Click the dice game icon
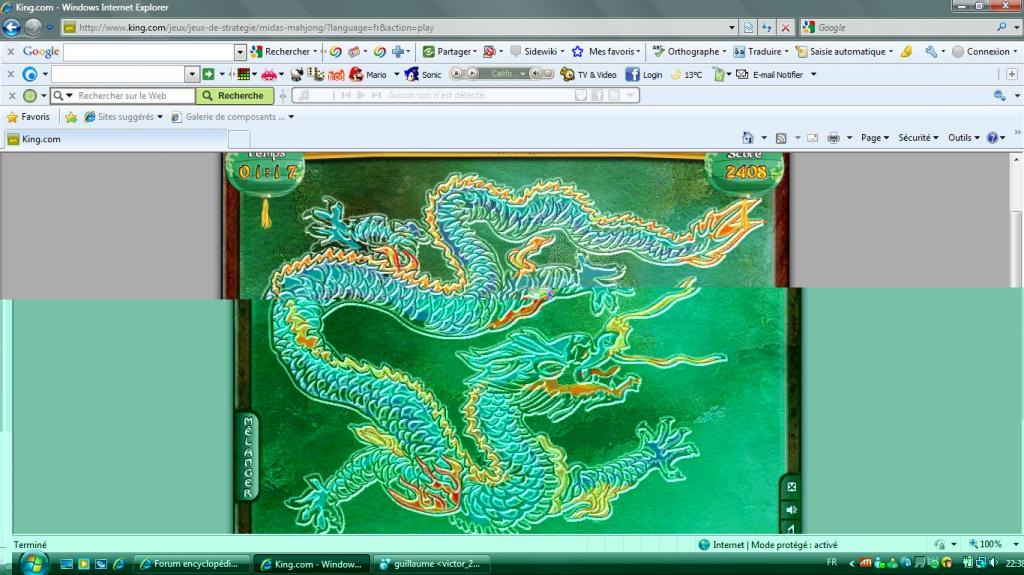 (316, 74)
